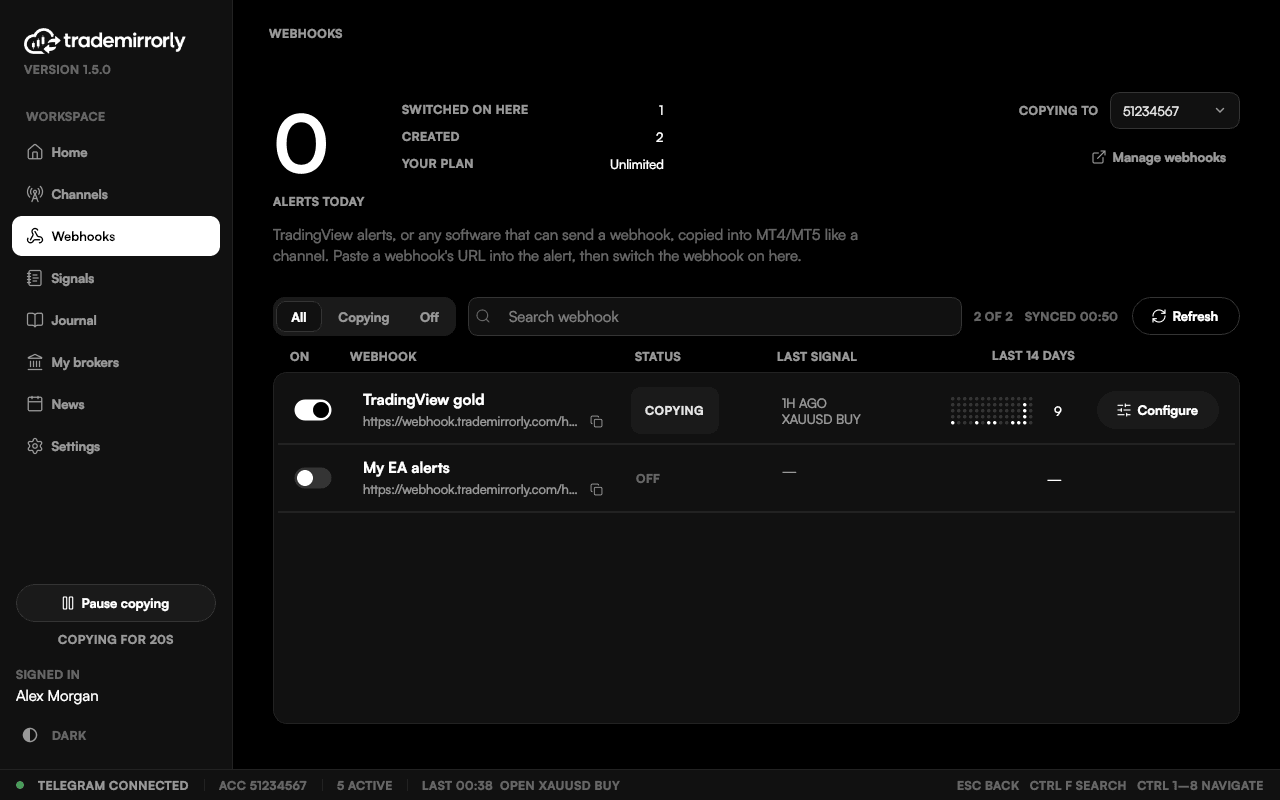This screenshot has height=800, width=1280.
Task: Open the Copying to account dropdown 51234567
Action: [x=1175, y=111]
